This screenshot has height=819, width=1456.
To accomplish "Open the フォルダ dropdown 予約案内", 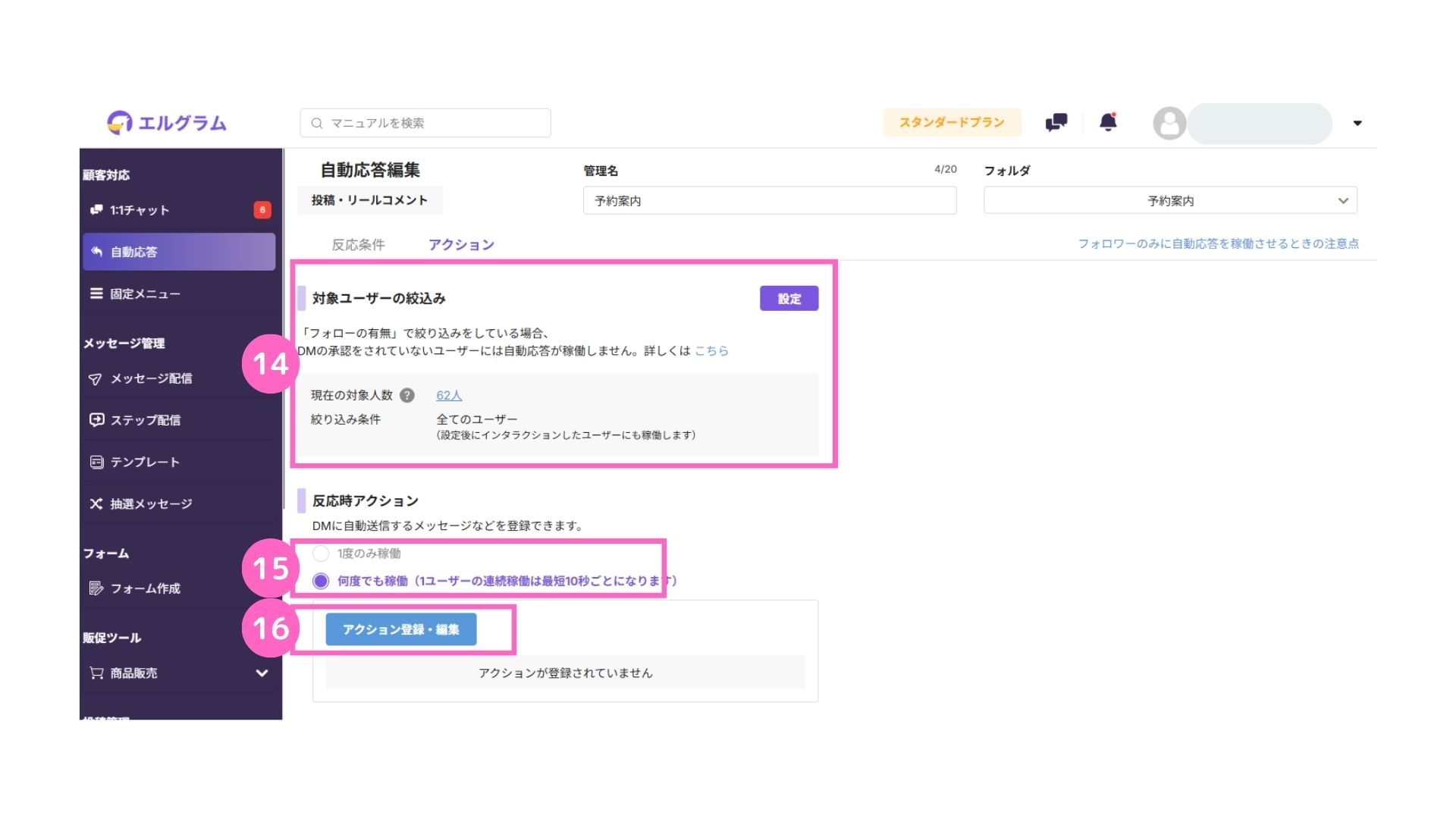I will pos(1170,201).
